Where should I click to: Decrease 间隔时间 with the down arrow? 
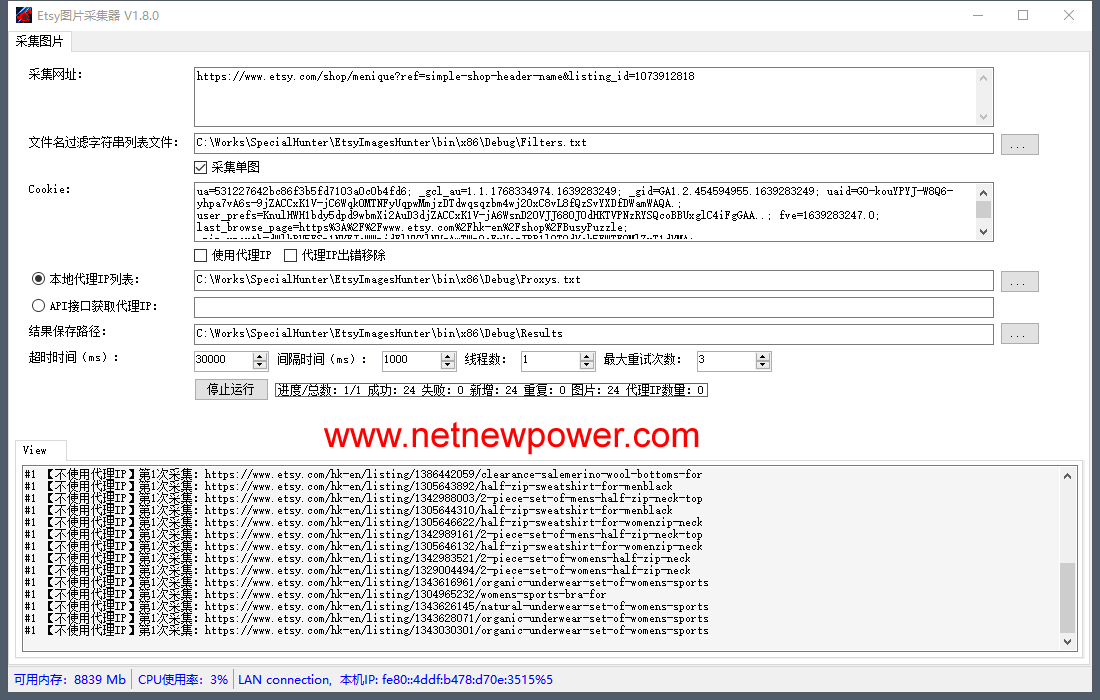[x=448, y=365]
